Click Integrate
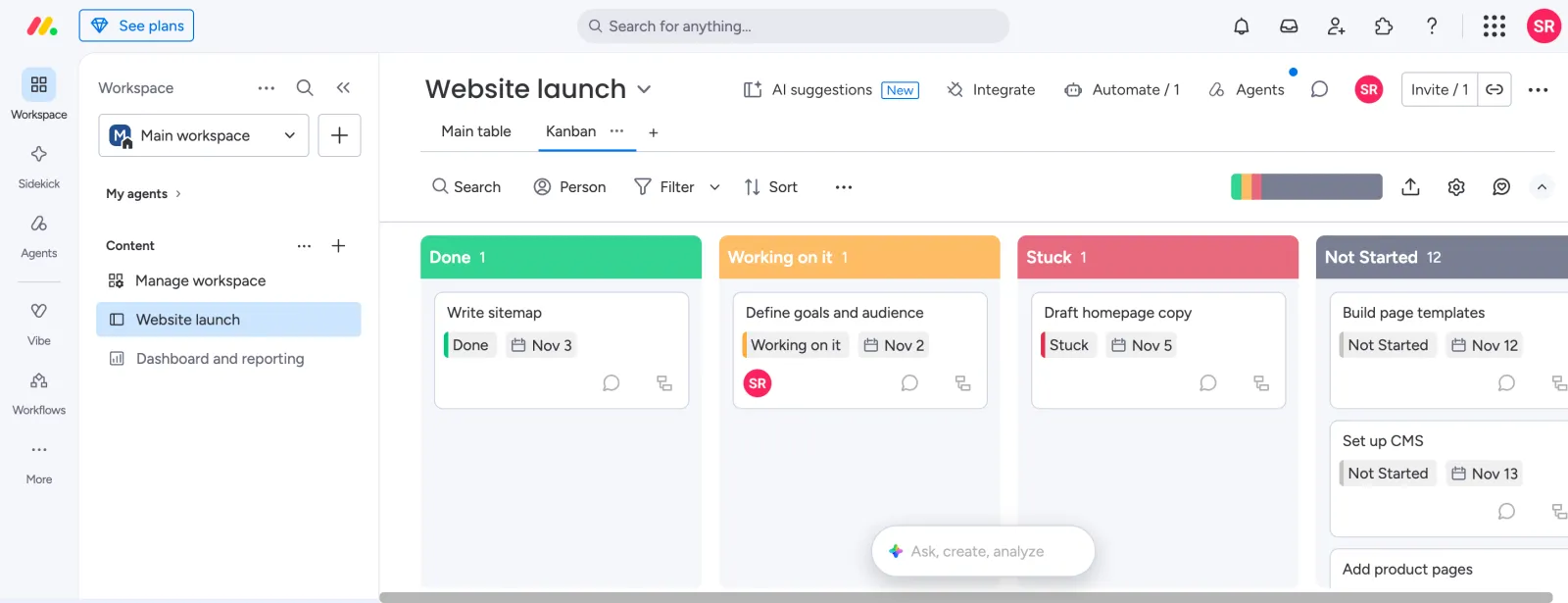The image size is (1568, 603). (x=991, y=89)
